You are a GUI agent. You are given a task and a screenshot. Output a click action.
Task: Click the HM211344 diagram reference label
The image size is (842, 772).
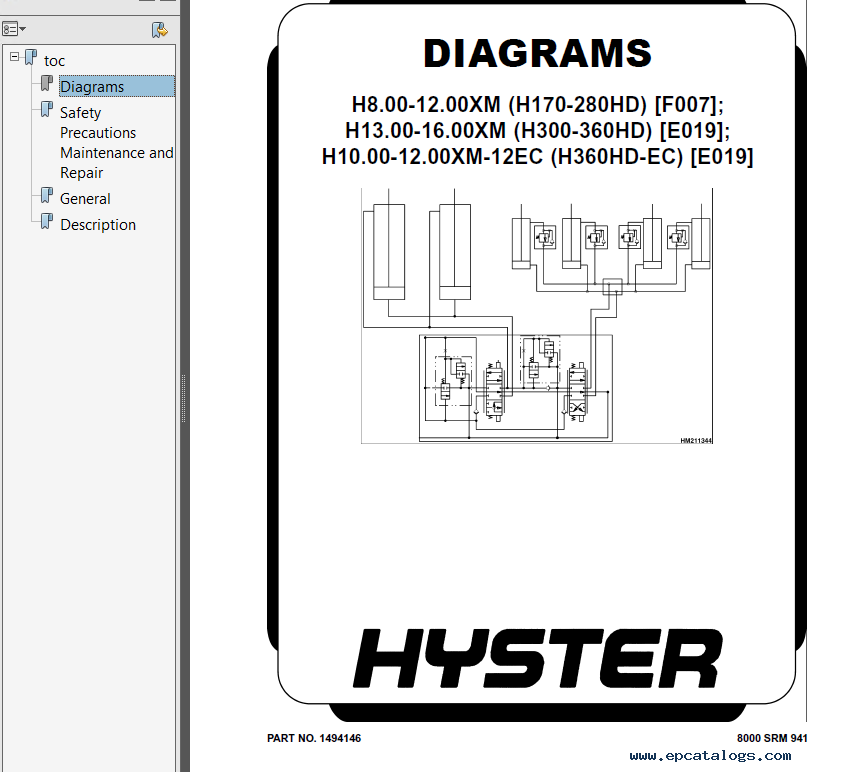coord(696,441)
